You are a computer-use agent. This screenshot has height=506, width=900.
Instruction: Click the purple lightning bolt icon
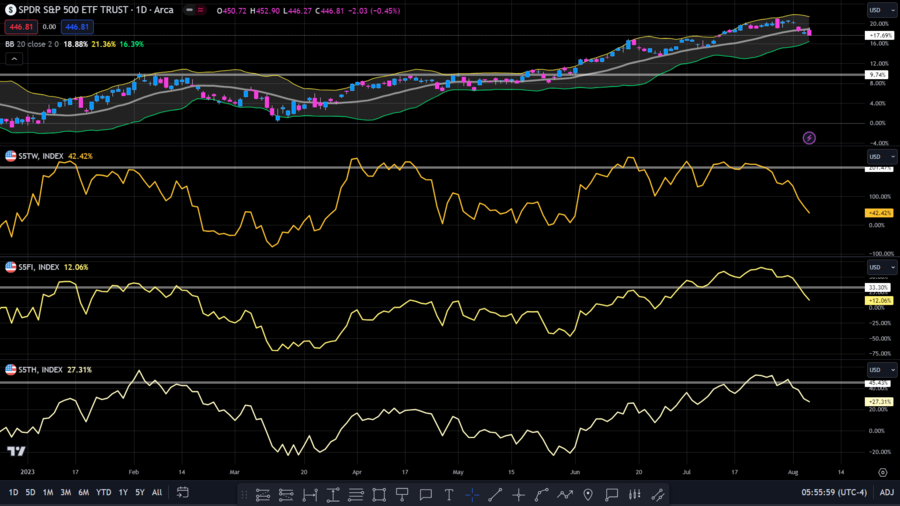click(809, 138)
